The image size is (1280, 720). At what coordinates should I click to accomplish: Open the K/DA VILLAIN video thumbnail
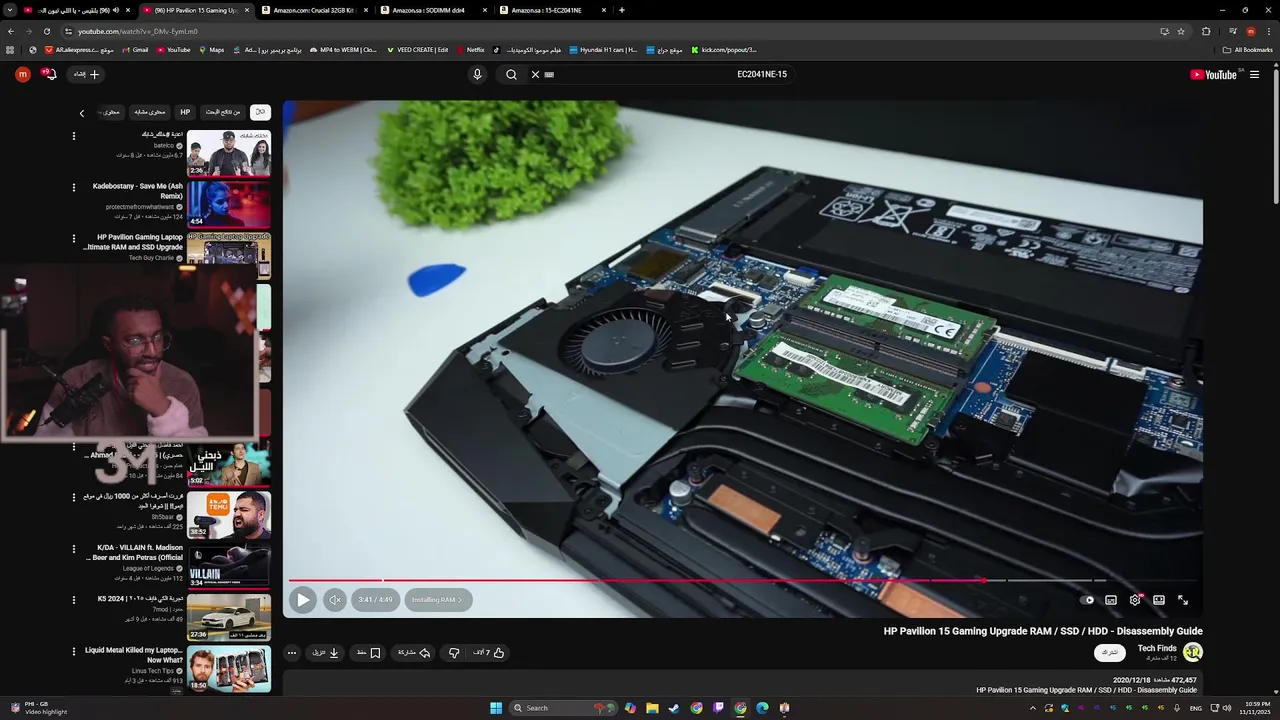[x=229, y=565]
